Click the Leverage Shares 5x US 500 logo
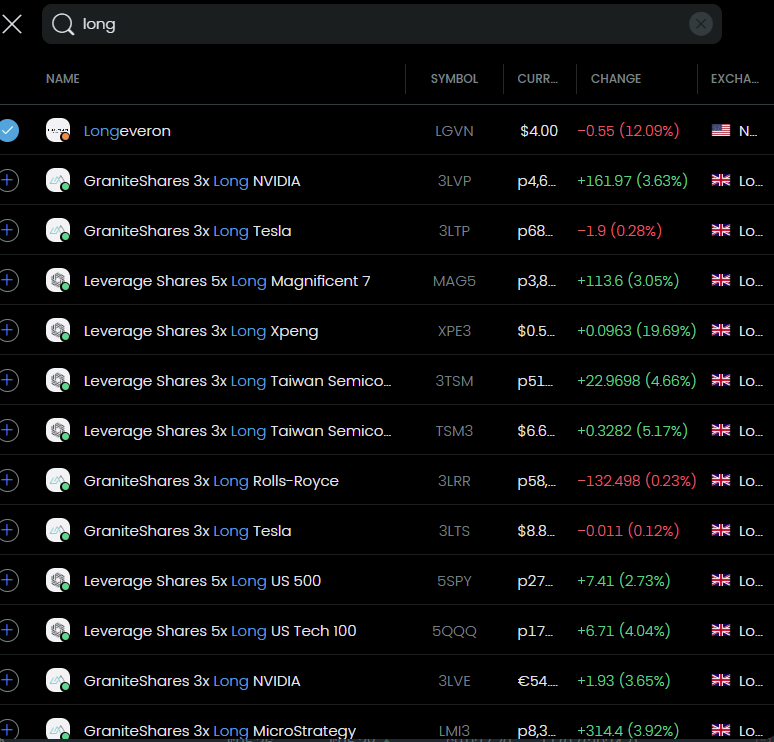This screenshot has height=742, width=774. coord(58,580)
